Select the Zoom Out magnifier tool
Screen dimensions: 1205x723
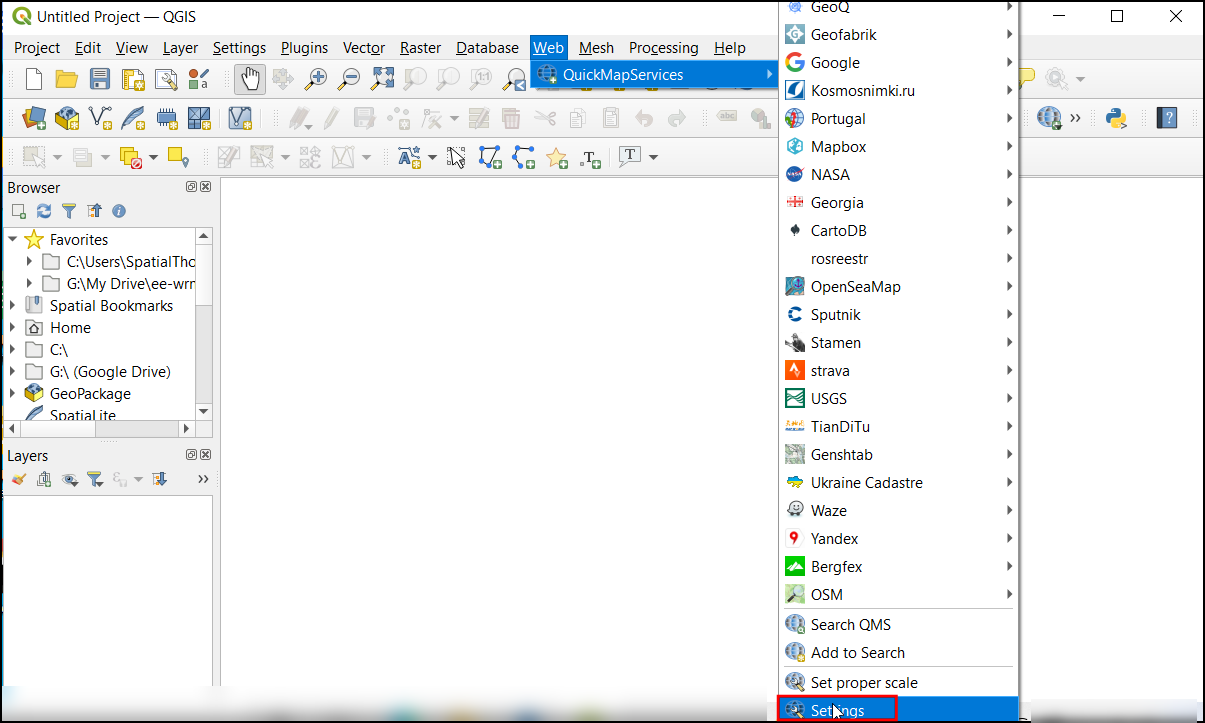click(x=349, y=79)
